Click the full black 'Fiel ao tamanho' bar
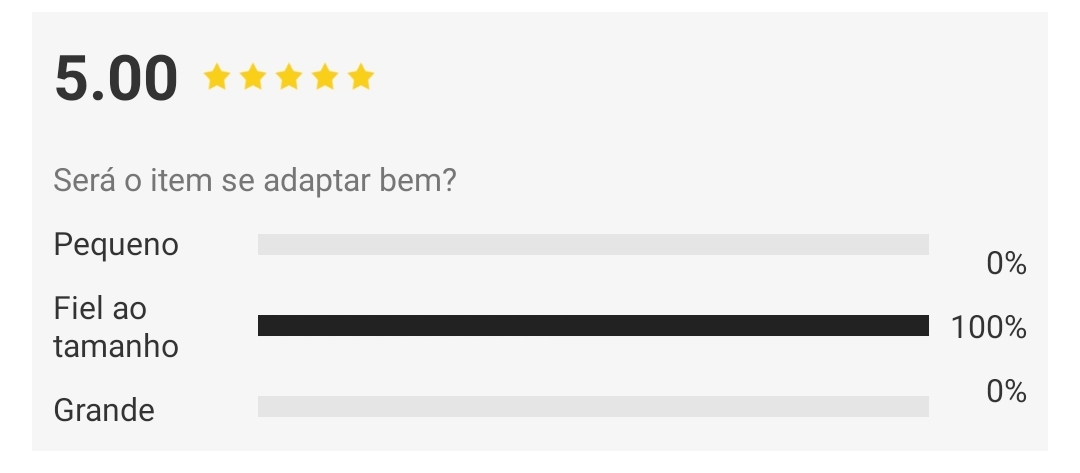 coord(593,326)
